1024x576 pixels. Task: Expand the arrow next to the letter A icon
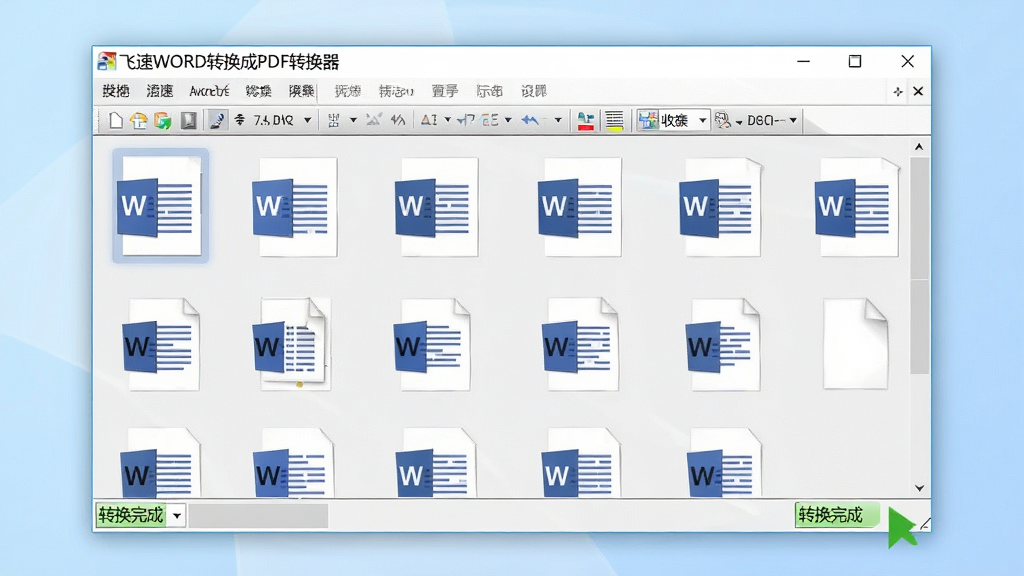point(447,120)
